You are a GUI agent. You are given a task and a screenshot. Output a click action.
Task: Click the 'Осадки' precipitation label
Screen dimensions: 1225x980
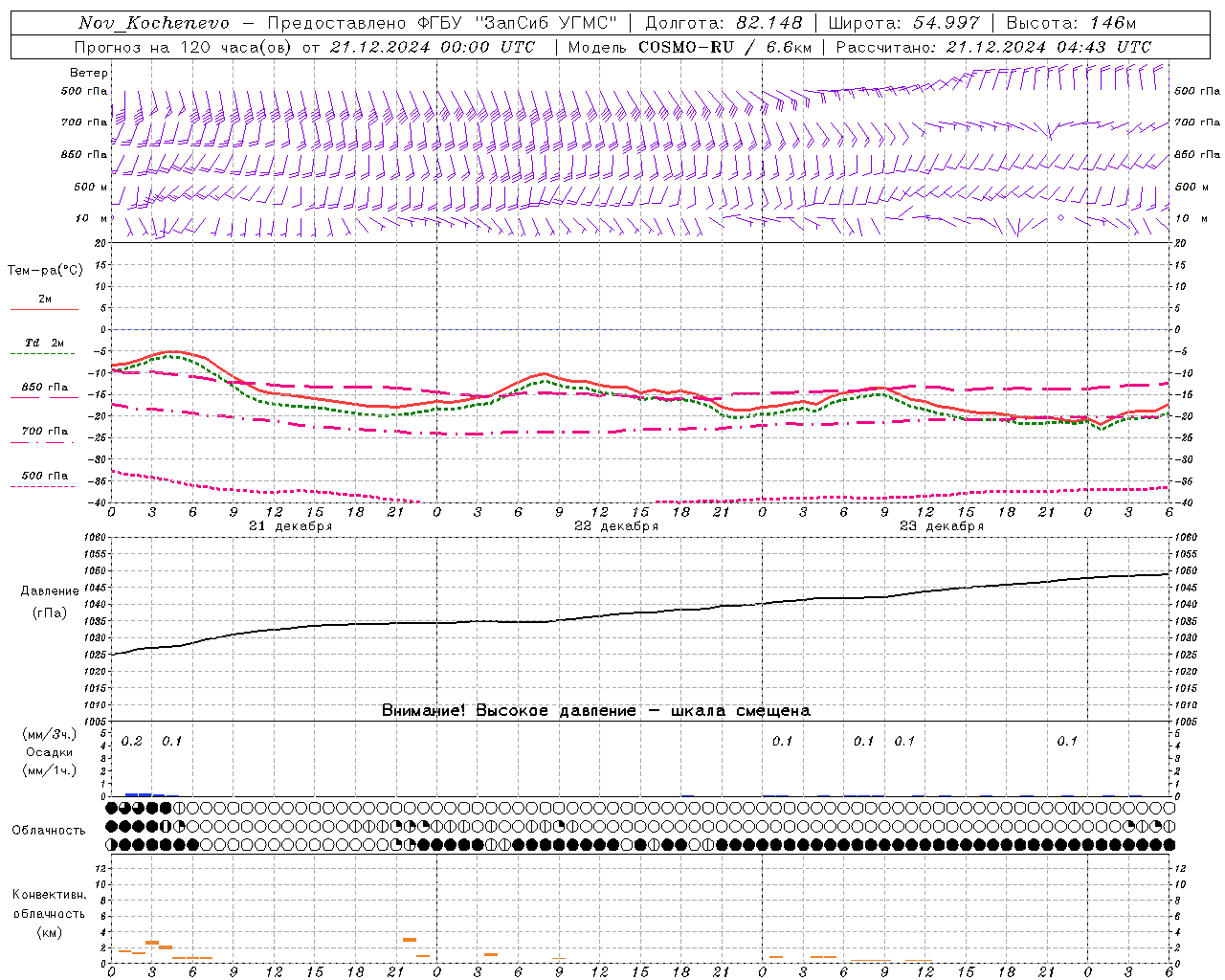point(49,752)
